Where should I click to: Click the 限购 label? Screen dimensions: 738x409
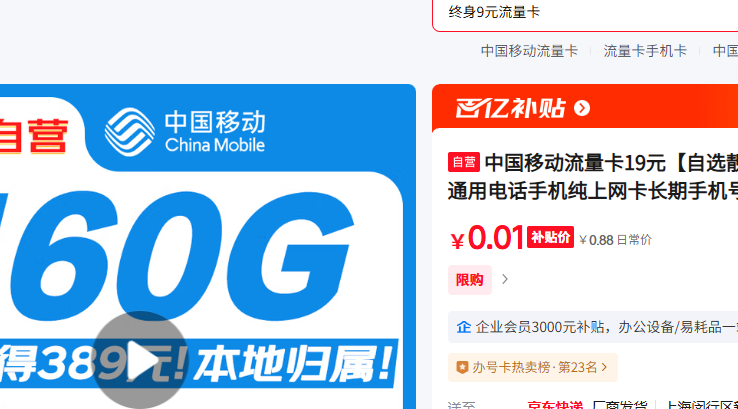[470, 280]
